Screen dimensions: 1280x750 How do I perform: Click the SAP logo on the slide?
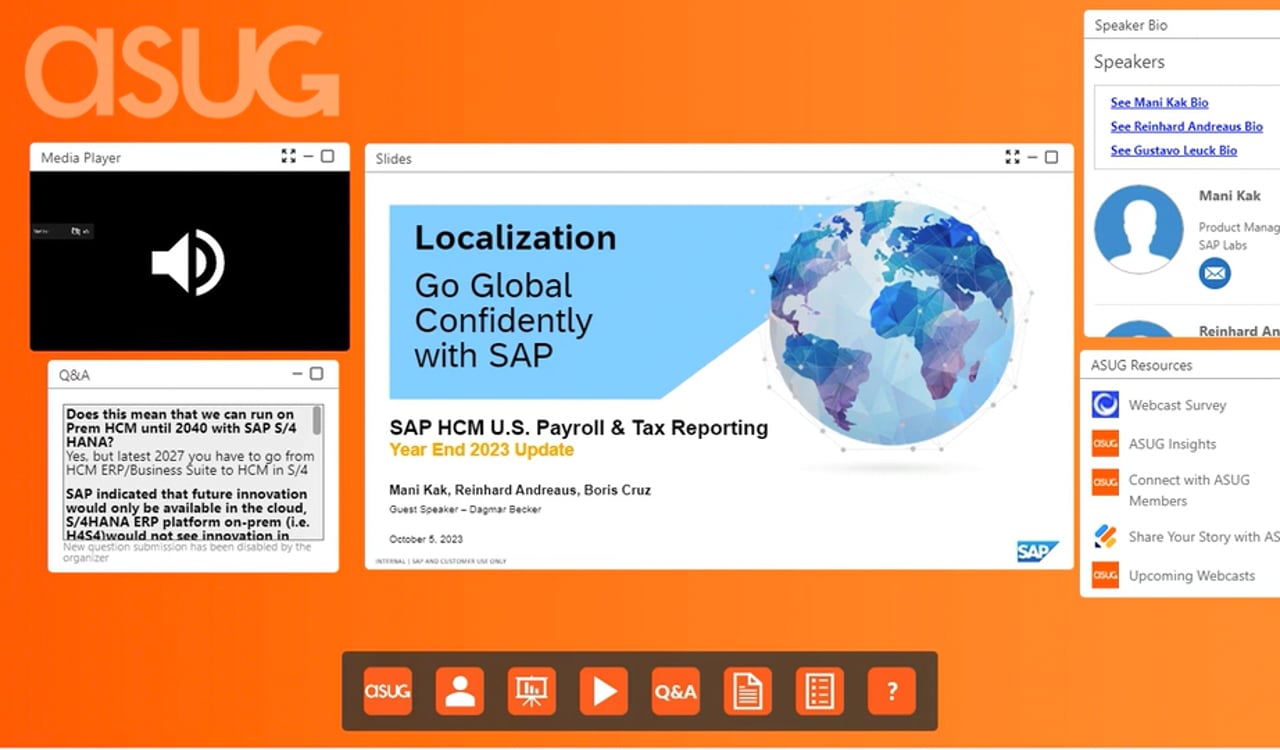click(x=1037, y=551)
